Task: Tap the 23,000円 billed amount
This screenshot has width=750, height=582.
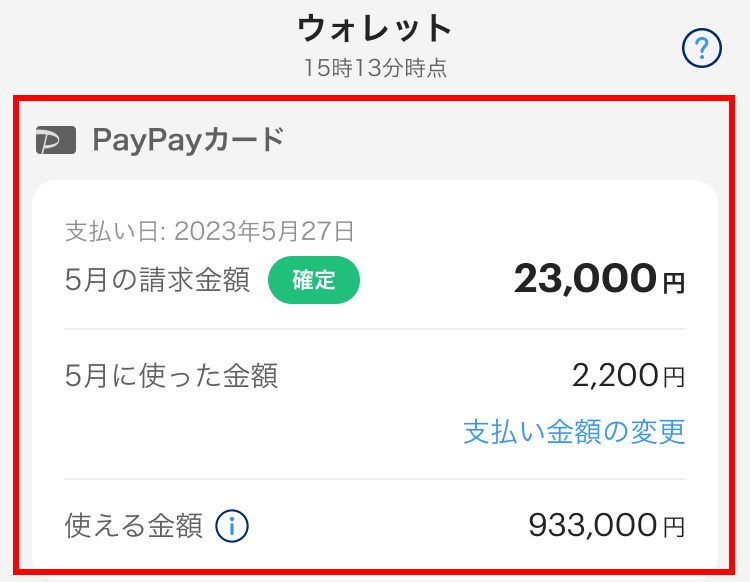Action: [599, 279]
